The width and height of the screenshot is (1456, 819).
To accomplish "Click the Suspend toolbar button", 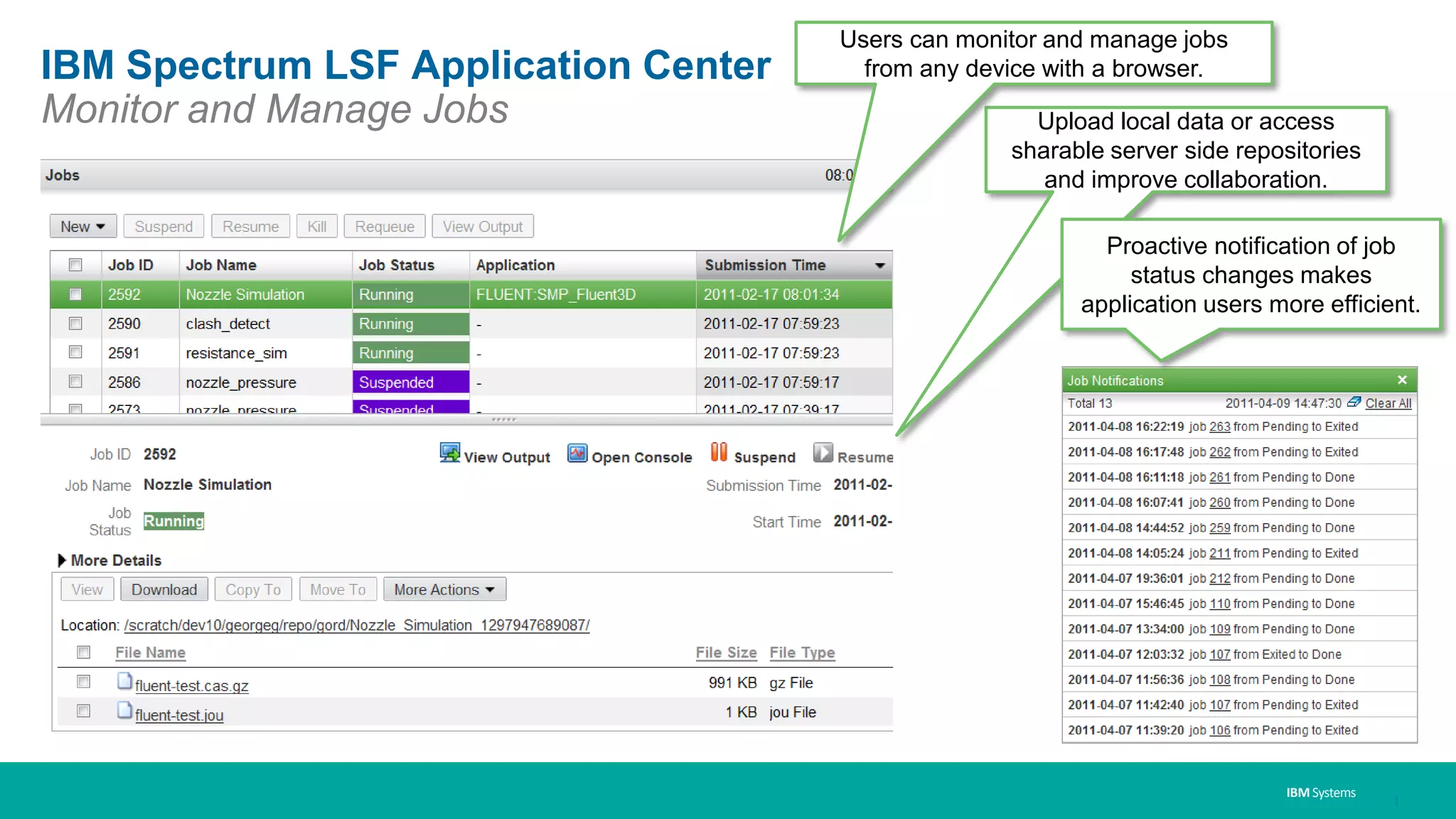I will point(164,226).
